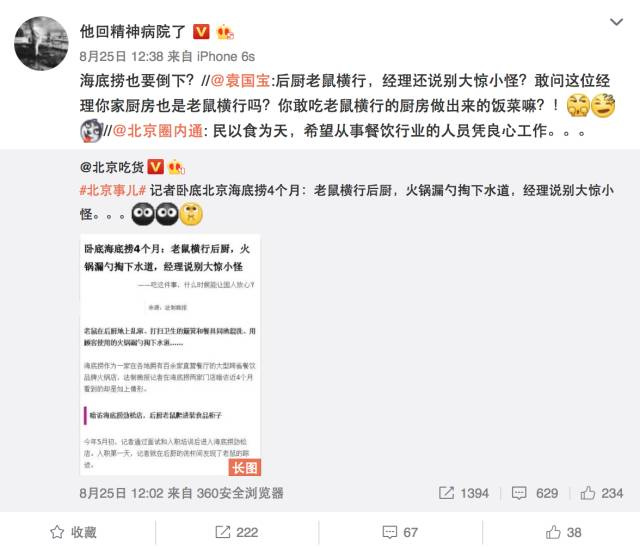Open the @北京圈内通 mention link
The height and width of the screenshot is (549, 640).
pos(158,131)
